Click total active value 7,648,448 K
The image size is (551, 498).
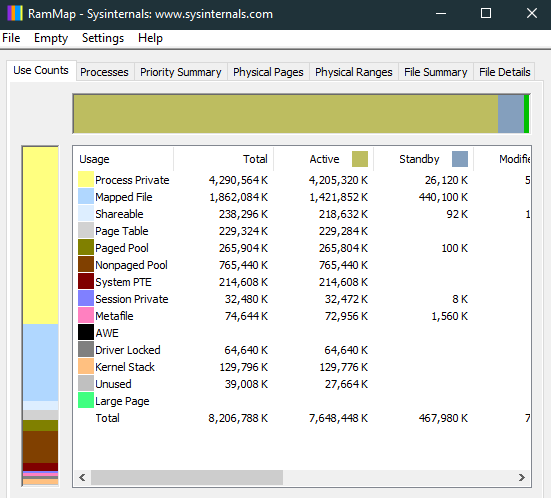338,418
